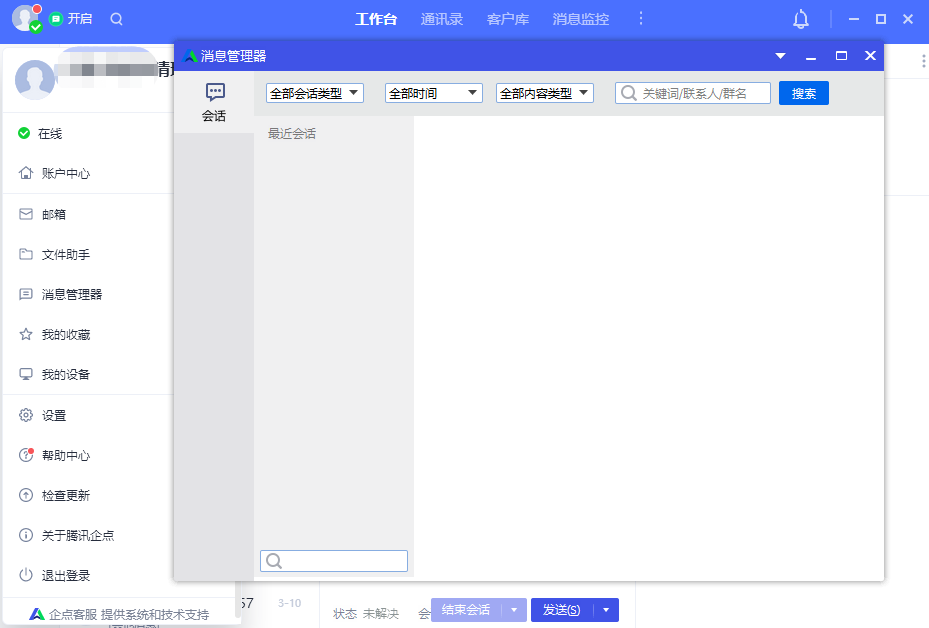Viewport: 929px width, 628px height.
Task: Click the more options dots in the top bar
Action: 641,19
